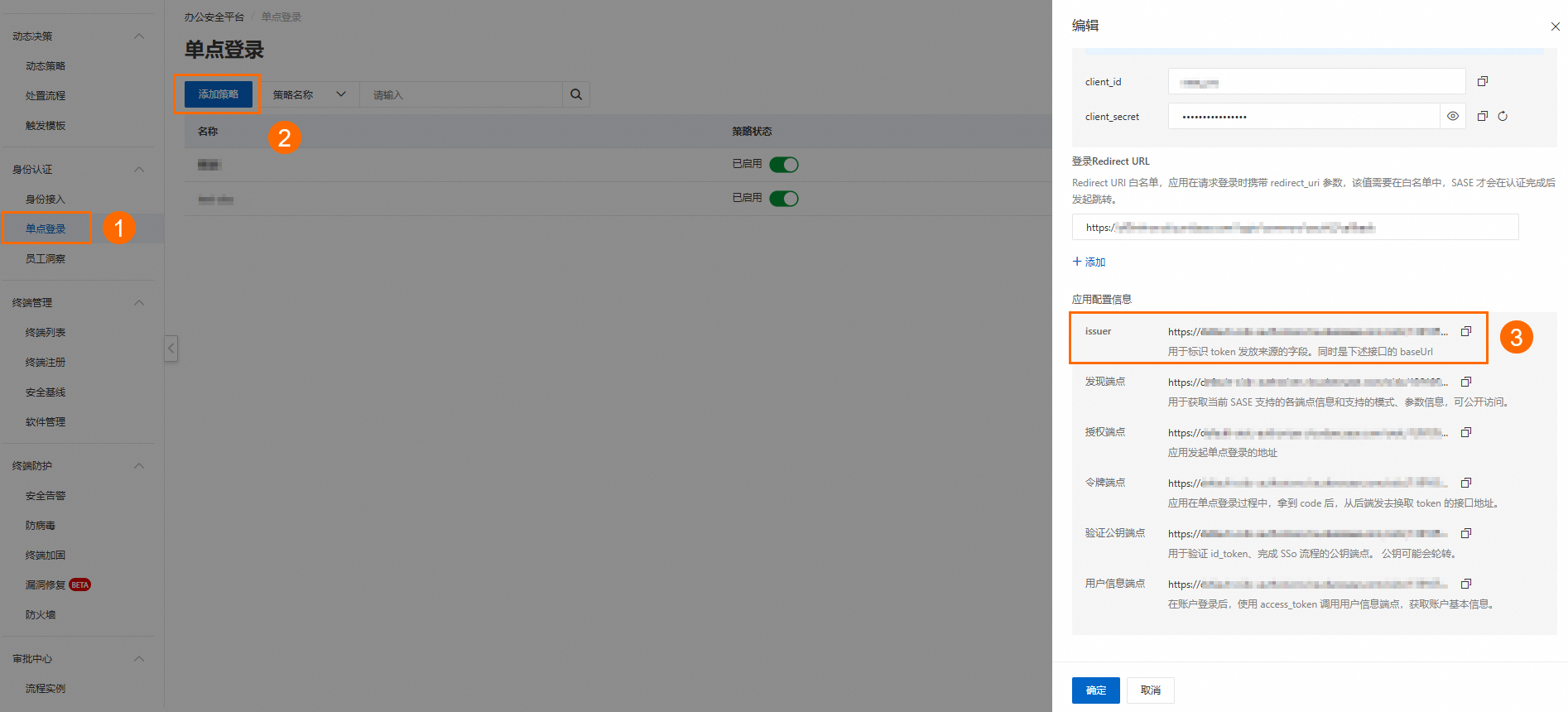Click 取消 to discard edits
This screenshot has height=712, width=1568.
coord(1151,690)
